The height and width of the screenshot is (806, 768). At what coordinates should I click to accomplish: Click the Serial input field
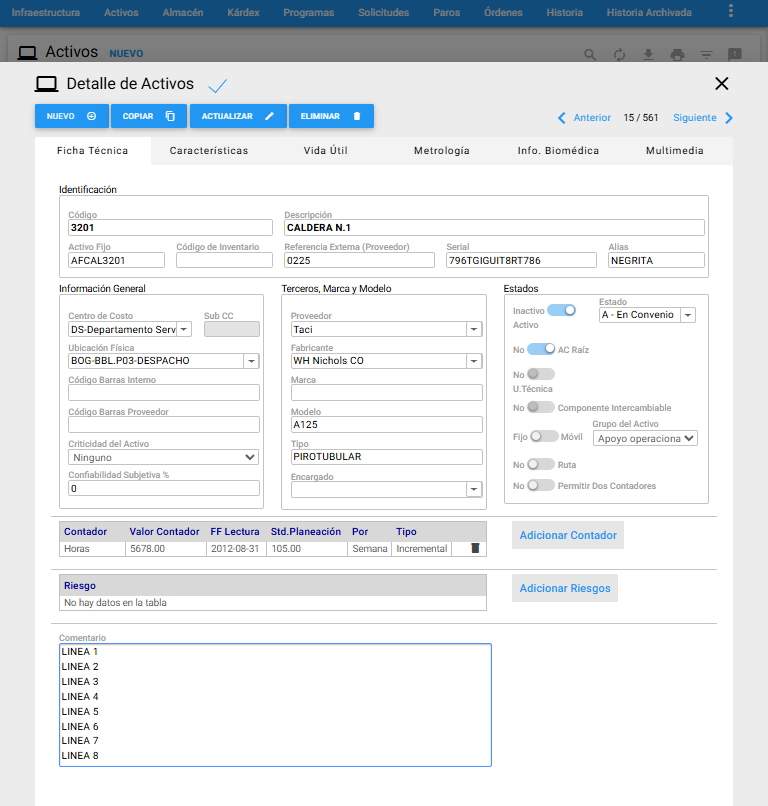click(521, 260)
